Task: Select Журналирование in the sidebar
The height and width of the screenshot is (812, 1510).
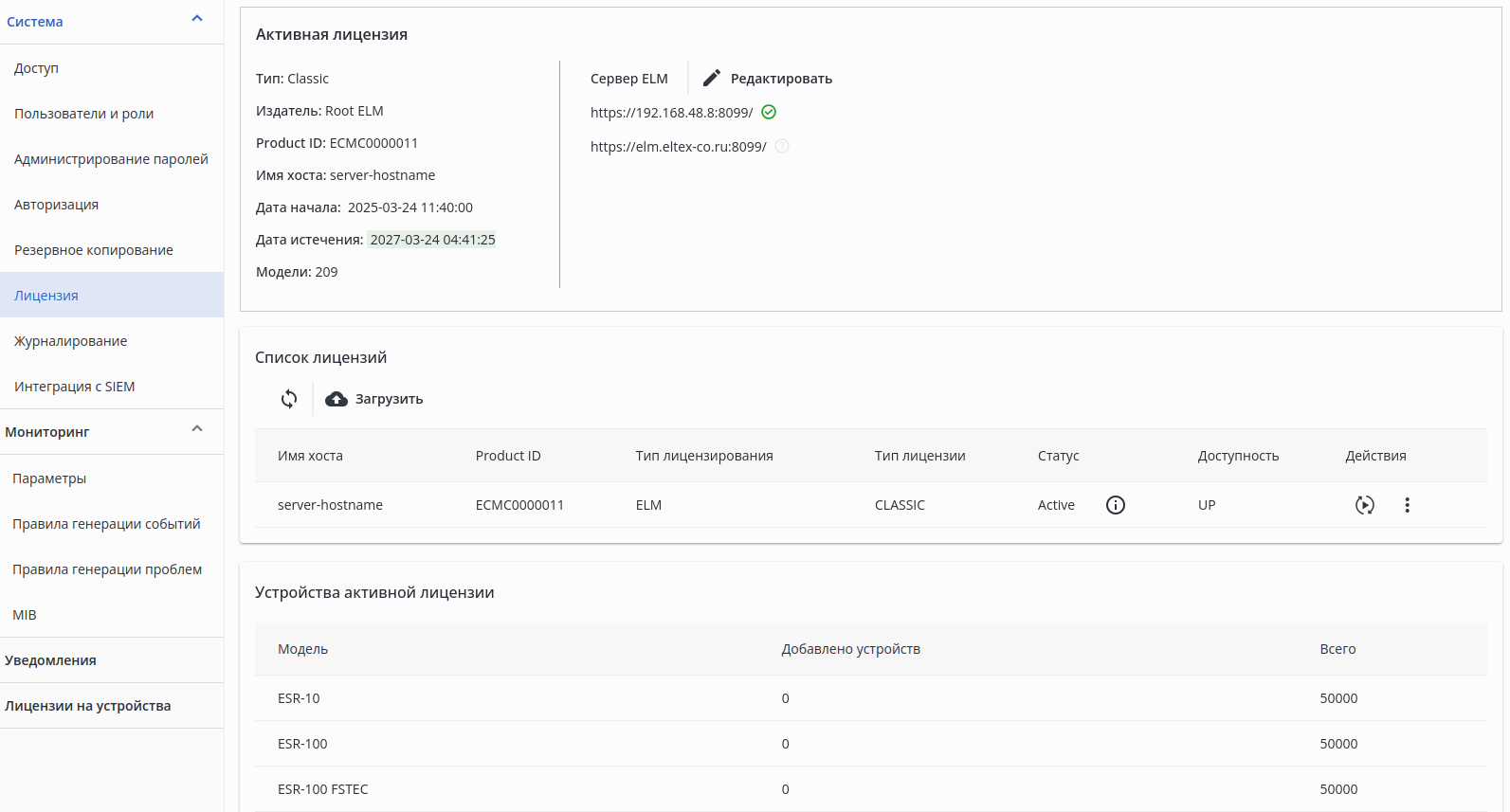Action: (x=70, y=341)
